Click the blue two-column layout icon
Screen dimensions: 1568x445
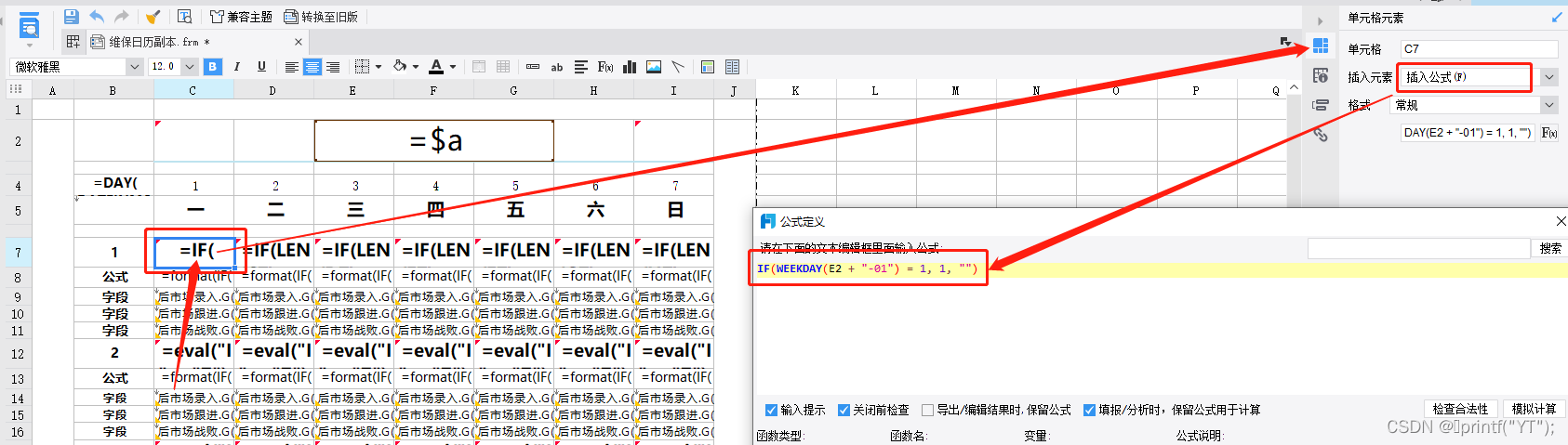732,67
